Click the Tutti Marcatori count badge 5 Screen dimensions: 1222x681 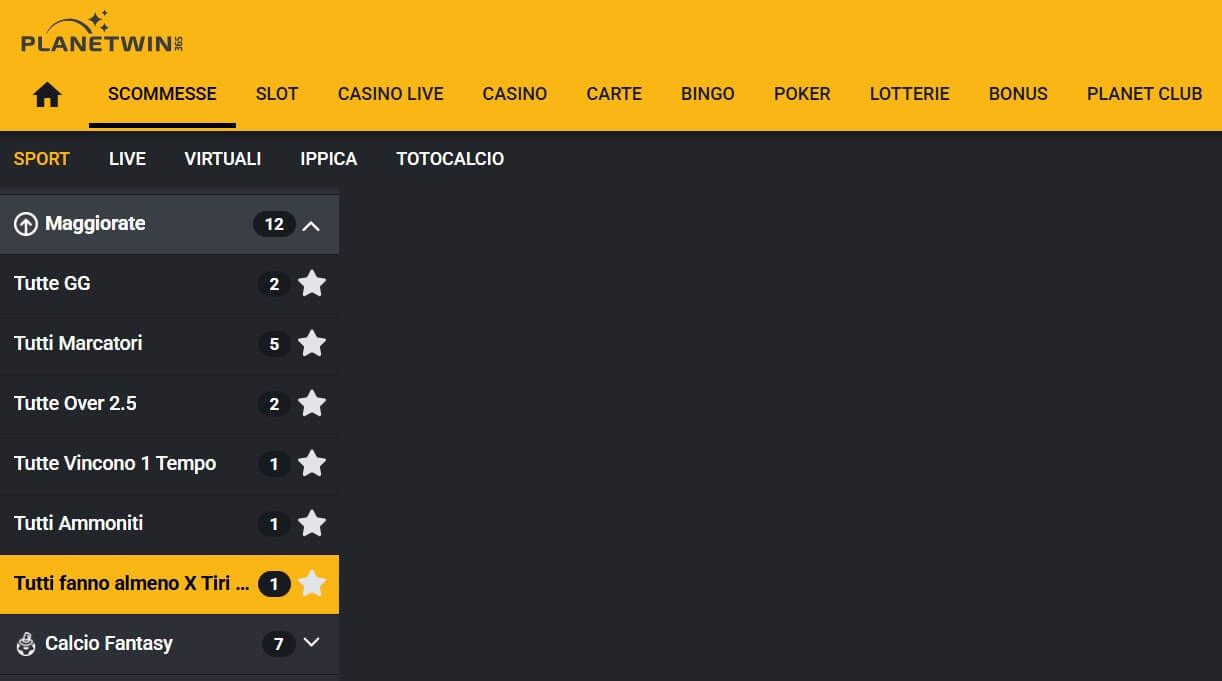tap(274, 344)
